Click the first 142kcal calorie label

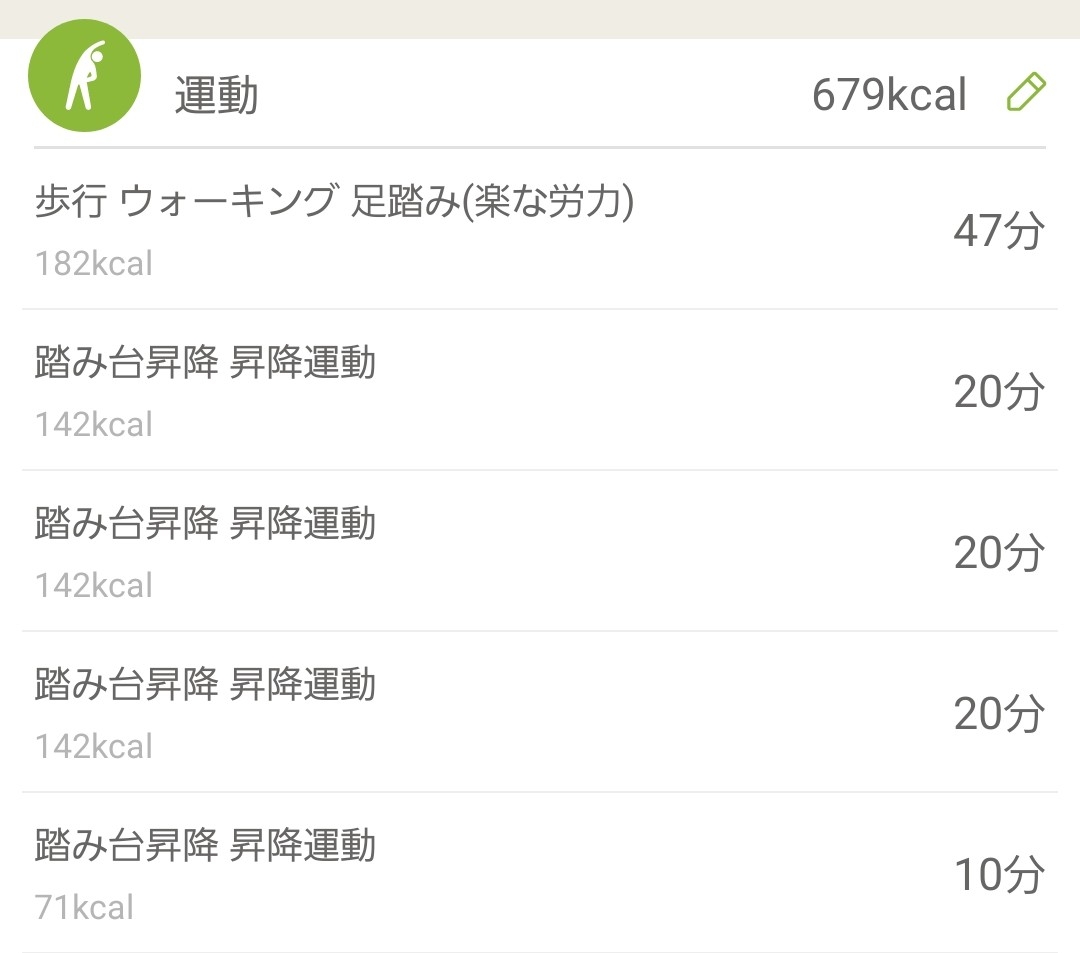[x=94, y=425]
